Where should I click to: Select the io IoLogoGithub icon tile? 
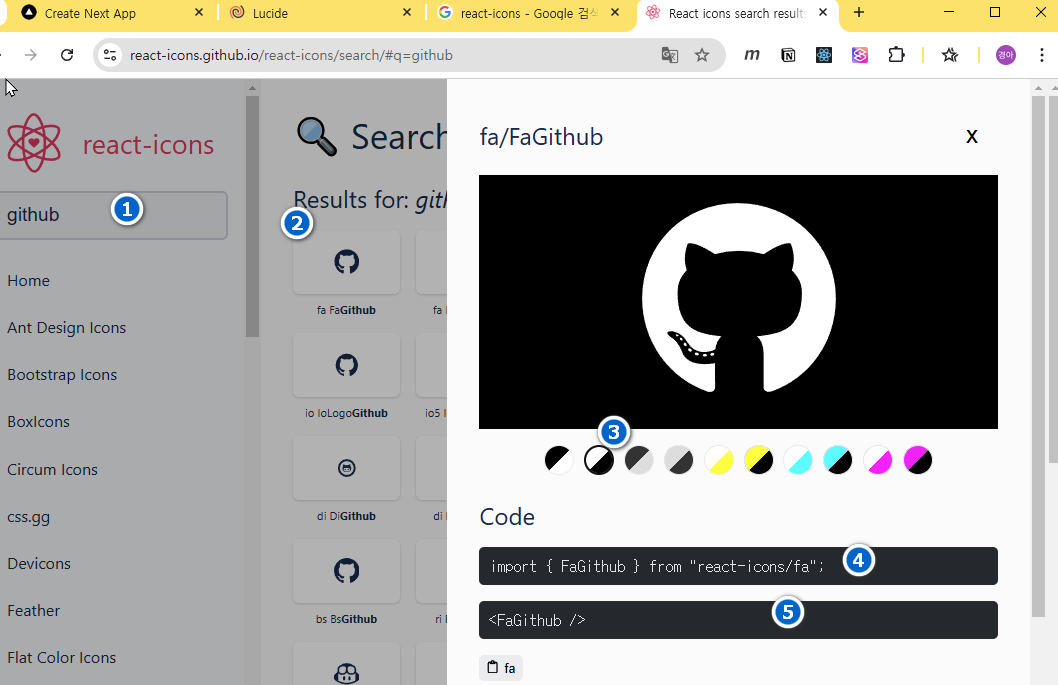click(346, 366)
